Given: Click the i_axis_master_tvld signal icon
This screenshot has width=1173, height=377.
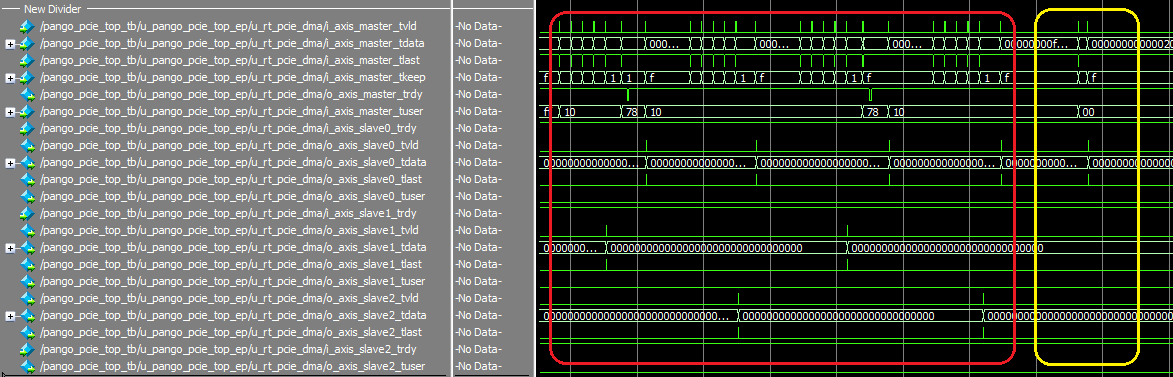Looking at the screenshot, I should click(x=28, y=26).
